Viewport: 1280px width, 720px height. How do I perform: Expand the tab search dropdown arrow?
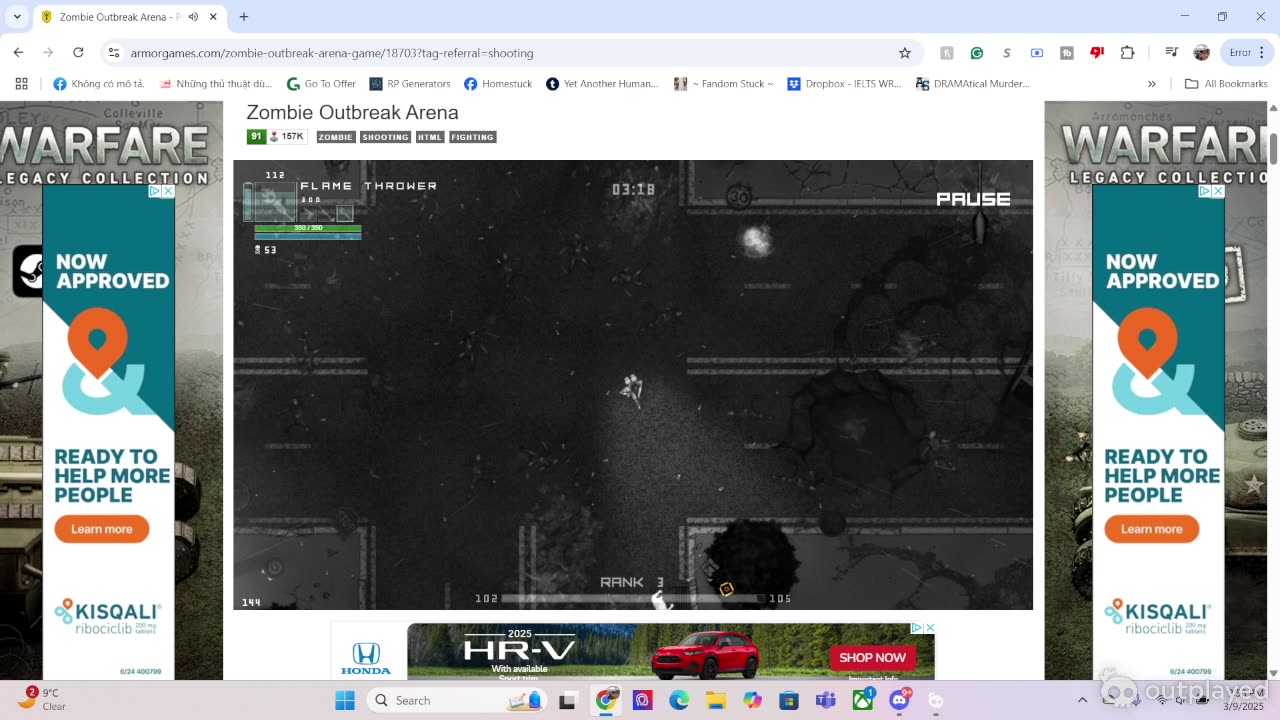(17, 17)
